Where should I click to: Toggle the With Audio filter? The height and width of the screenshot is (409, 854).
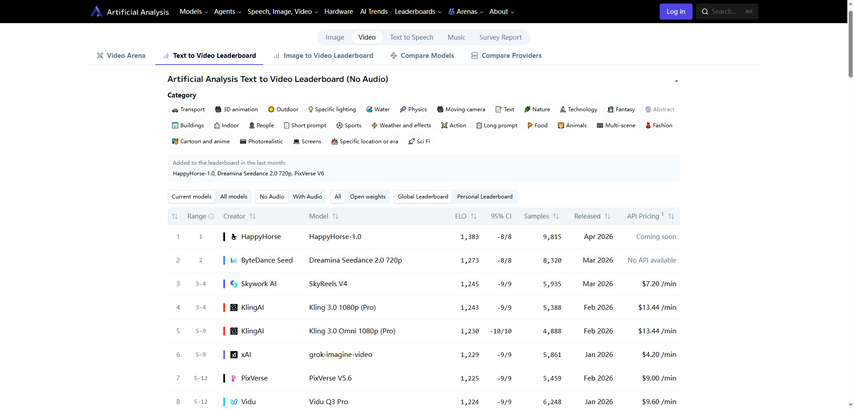click(307, 197)
